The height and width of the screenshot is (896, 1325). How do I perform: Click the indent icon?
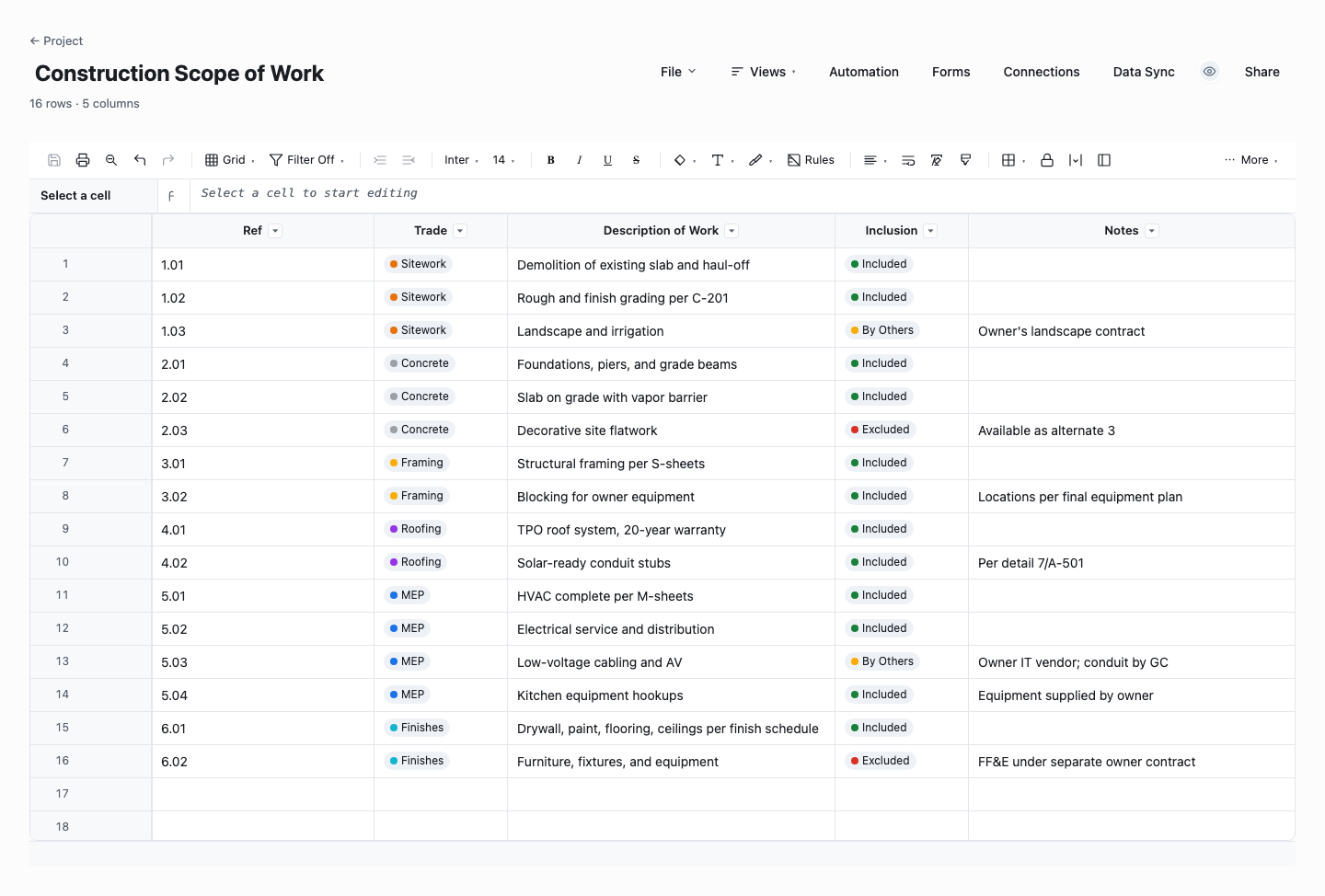pyautogui.click(x=380, y=160)
